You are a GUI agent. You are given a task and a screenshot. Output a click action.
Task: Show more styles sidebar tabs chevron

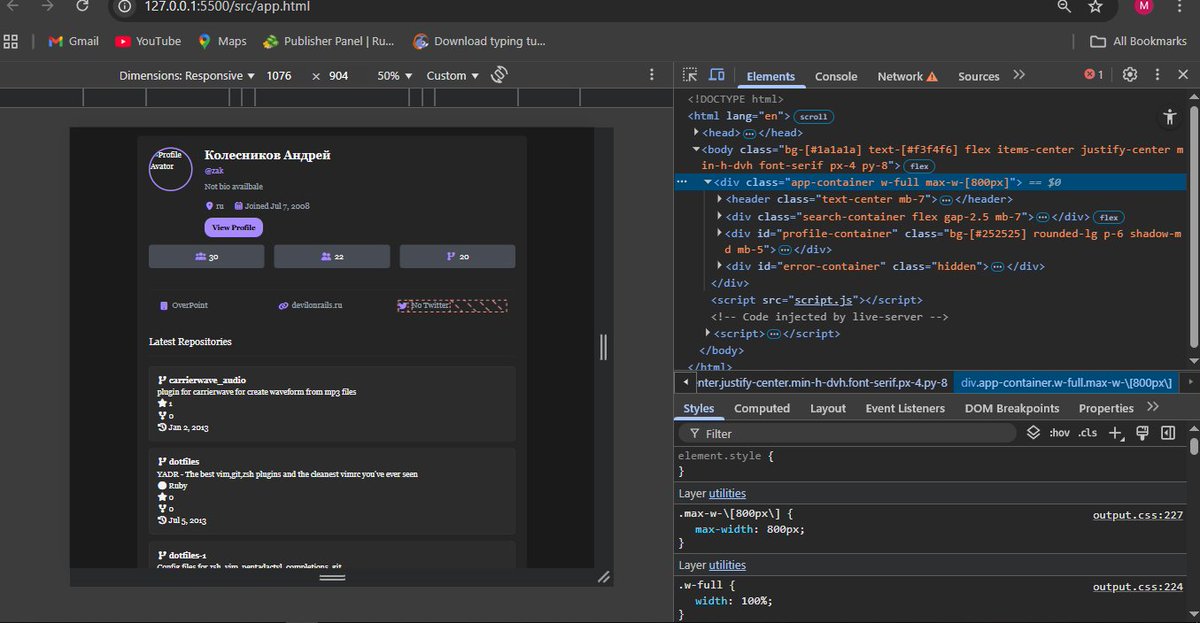[x=1153, y=407]
